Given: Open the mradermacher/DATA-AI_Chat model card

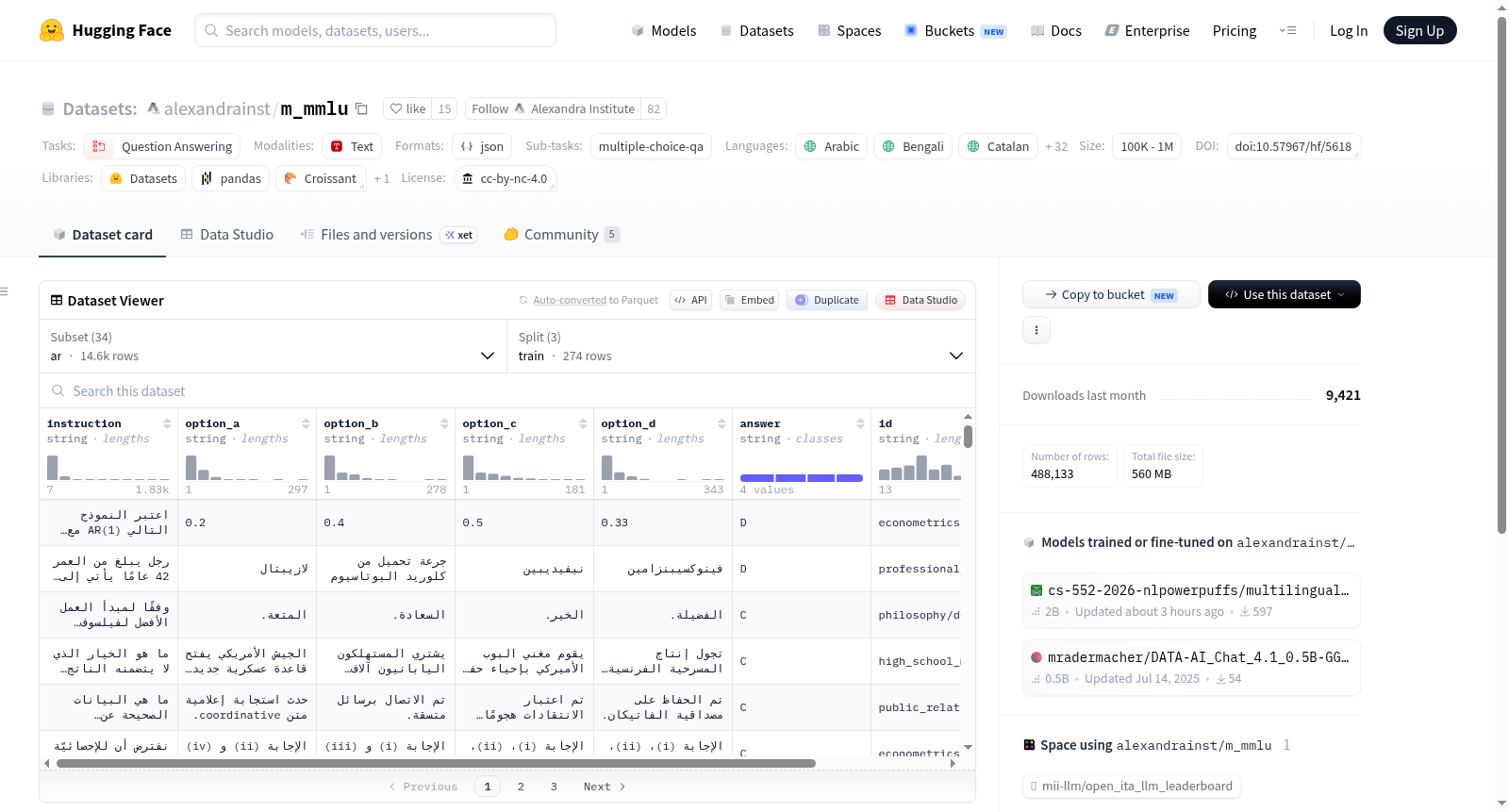Looking at the screenshot, I should [x=1191, y=667].
